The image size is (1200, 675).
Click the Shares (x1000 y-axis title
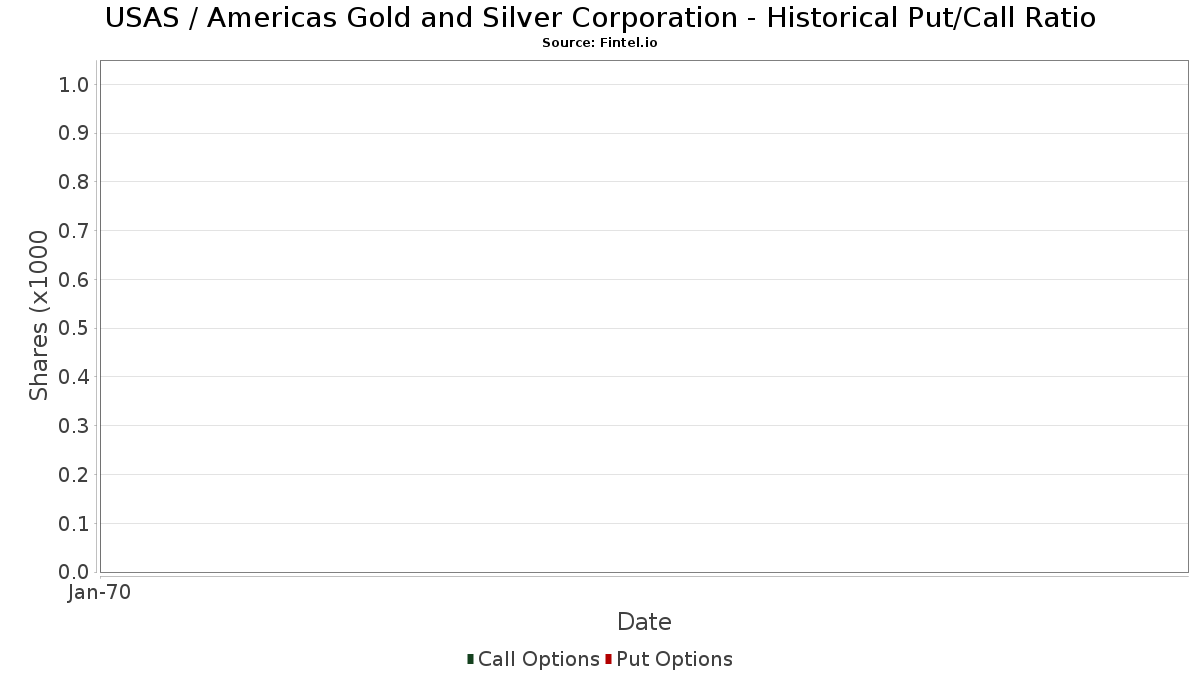[x=39, y=316]
